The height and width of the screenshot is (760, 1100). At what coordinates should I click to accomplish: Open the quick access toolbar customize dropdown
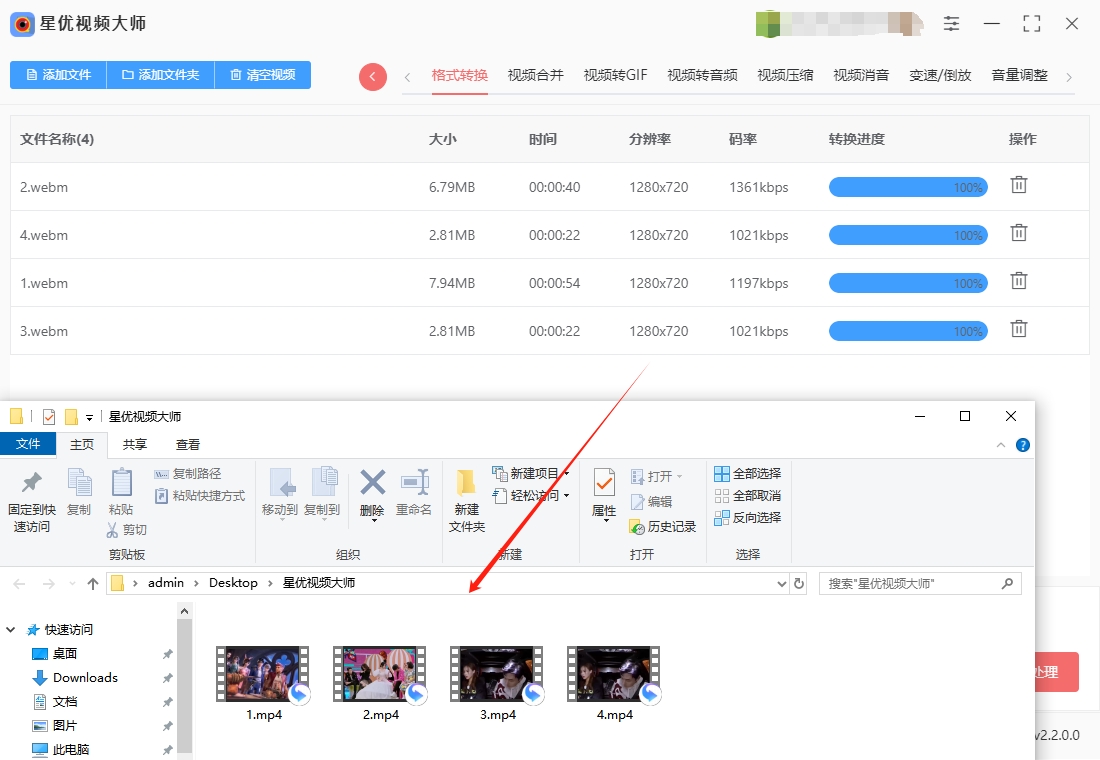(x=89, y=418)
